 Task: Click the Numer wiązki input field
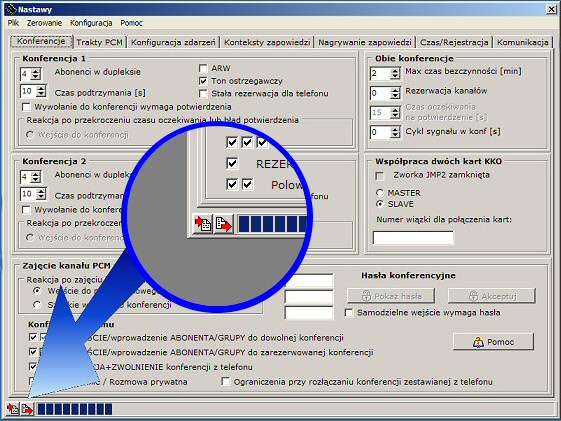(x=413, y=238)
